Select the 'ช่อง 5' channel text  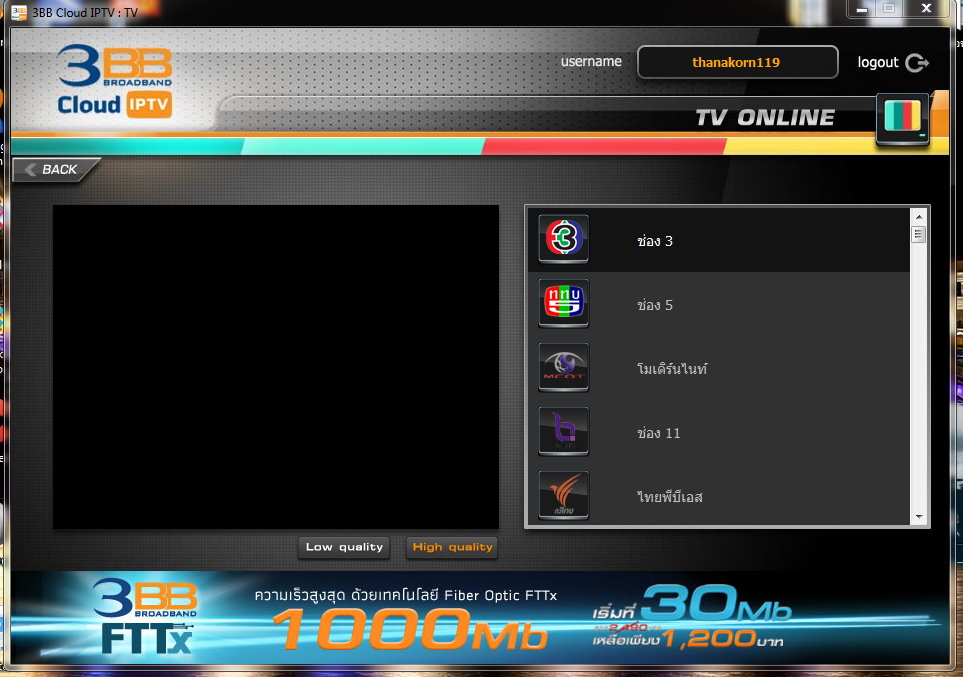click(x=655, y=305)
